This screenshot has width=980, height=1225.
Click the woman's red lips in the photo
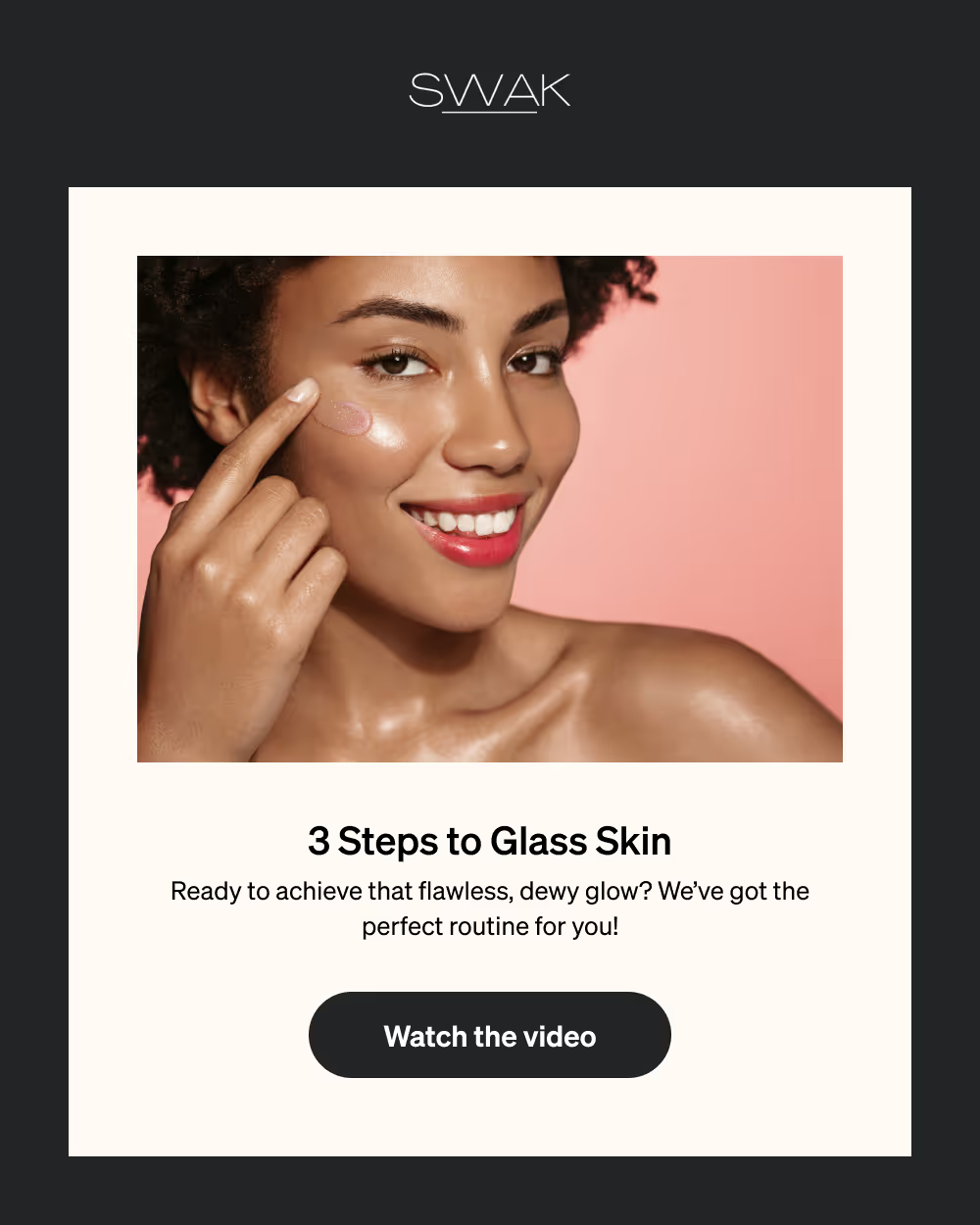[x=465, y=529]
